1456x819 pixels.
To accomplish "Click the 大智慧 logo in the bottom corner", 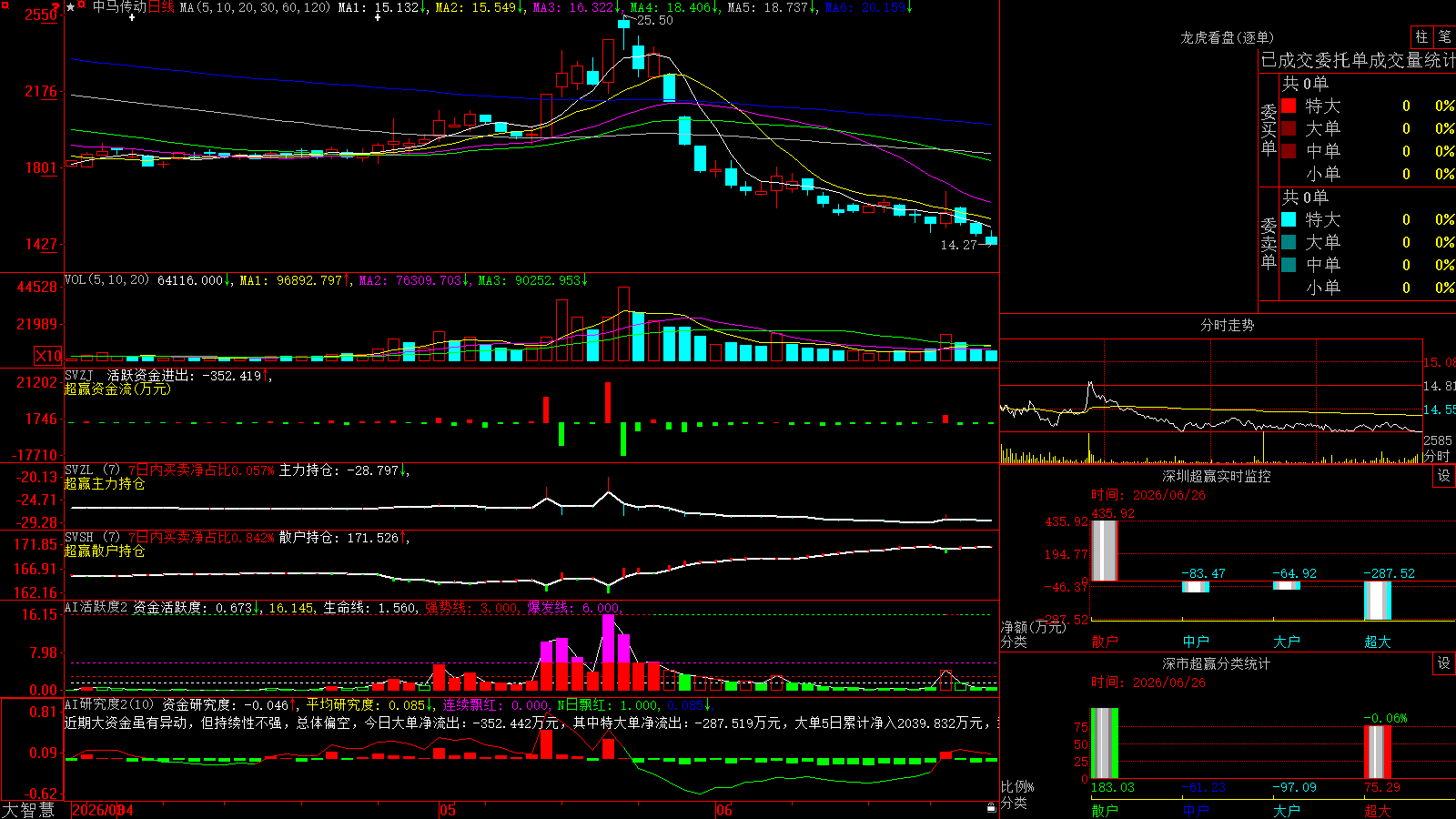I will click(28, 810).
